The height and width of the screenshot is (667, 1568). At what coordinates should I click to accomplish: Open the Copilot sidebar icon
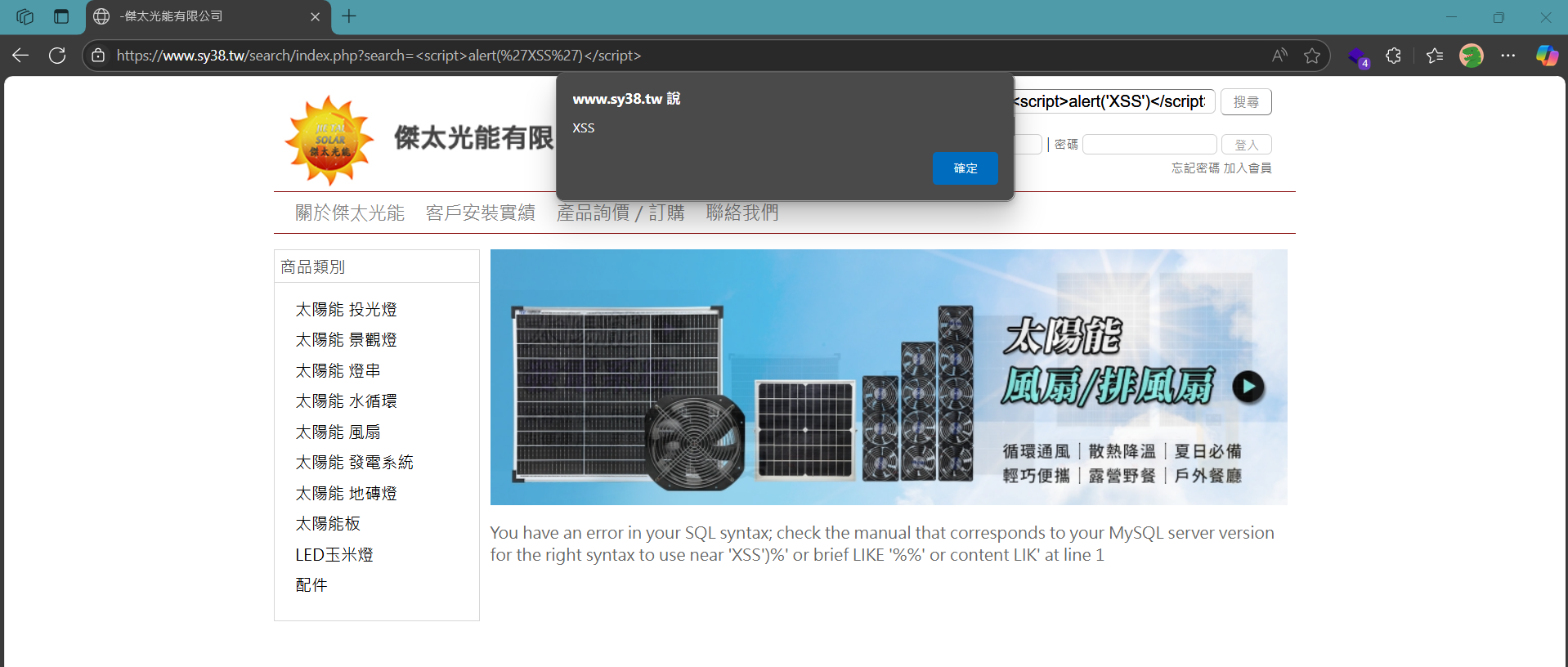point(1547,56)
